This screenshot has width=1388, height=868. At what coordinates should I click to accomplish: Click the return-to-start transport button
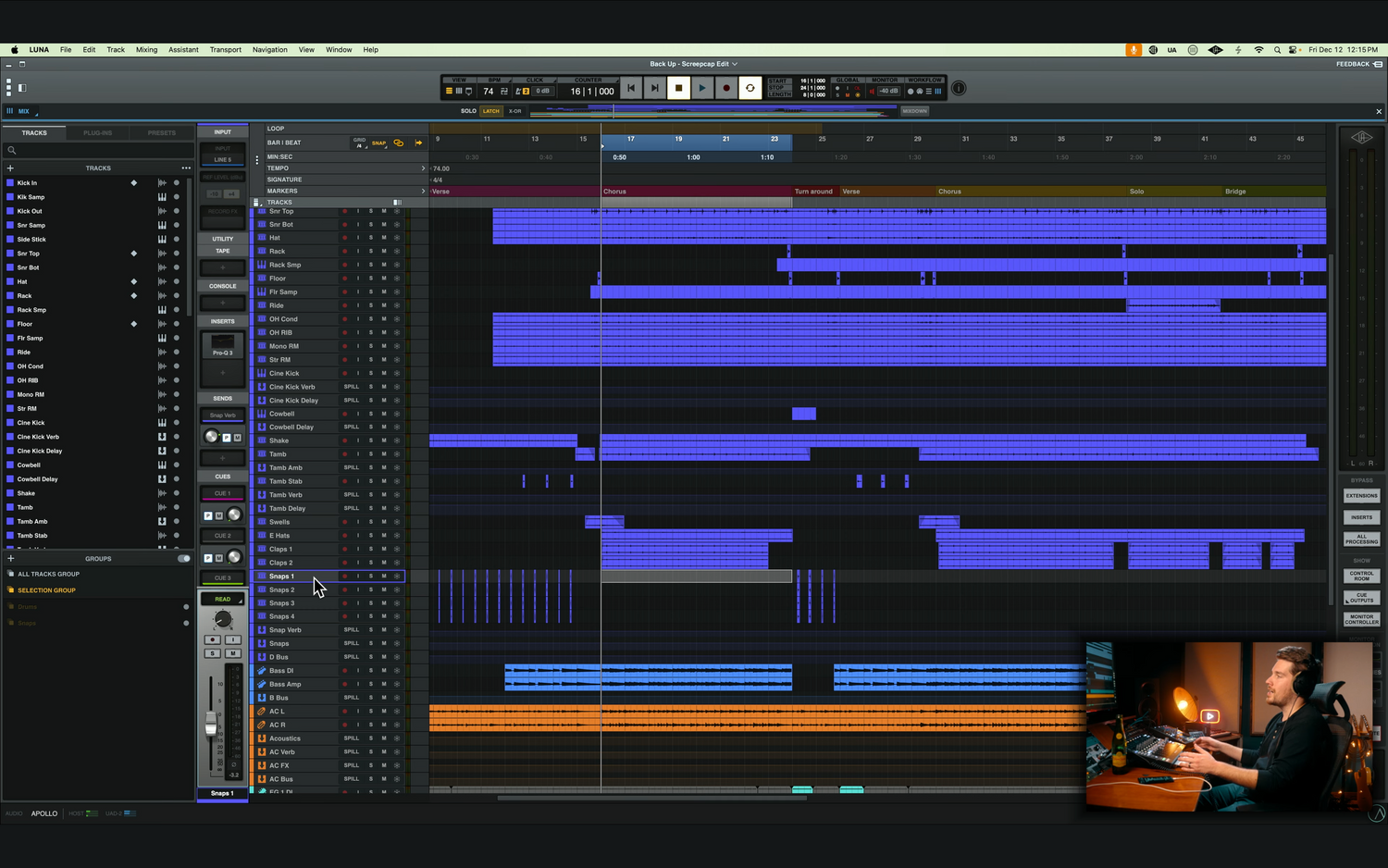631,89
